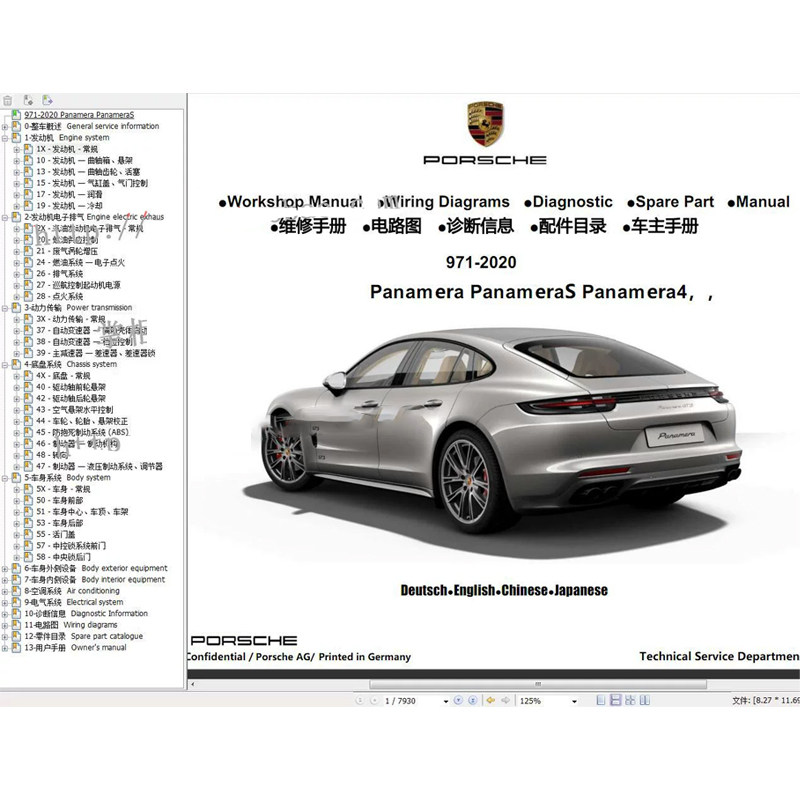Click bookmark icon beside 21 - 废气涡轮增压
This screenshot has width=800, height=800.
tap(28, 251)
